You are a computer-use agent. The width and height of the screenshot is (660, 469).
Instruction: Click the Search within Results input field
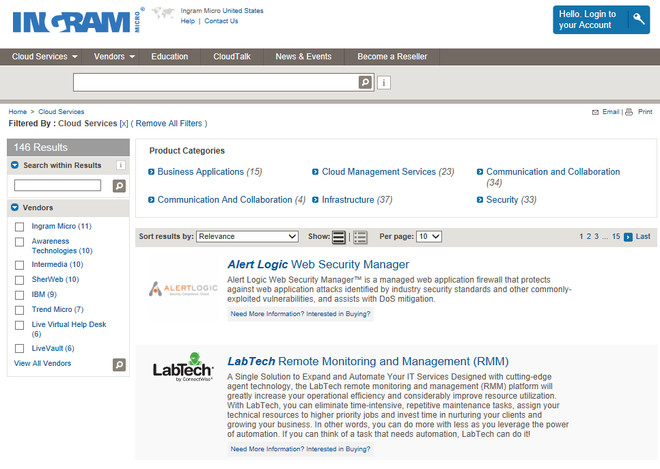[58, 185]
